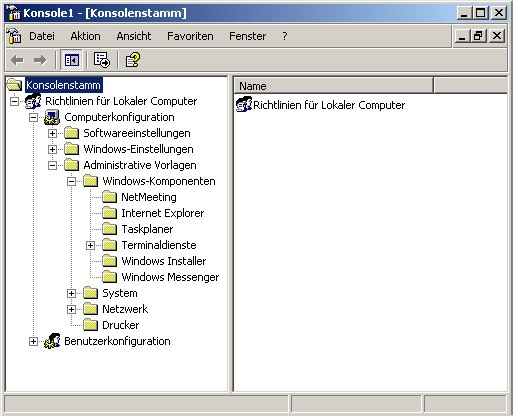513x416 pixels.
Task: Click the System folder icon
Action: click(x=90, y=293)
